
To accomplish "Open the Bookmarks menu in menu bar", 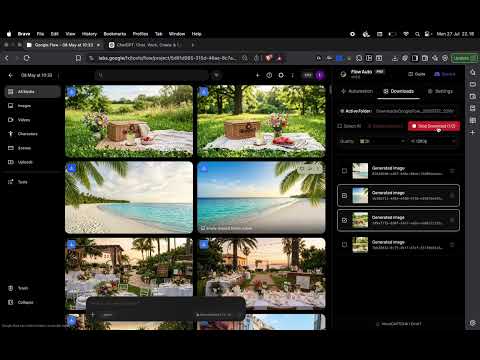I will tap(115, 34).
